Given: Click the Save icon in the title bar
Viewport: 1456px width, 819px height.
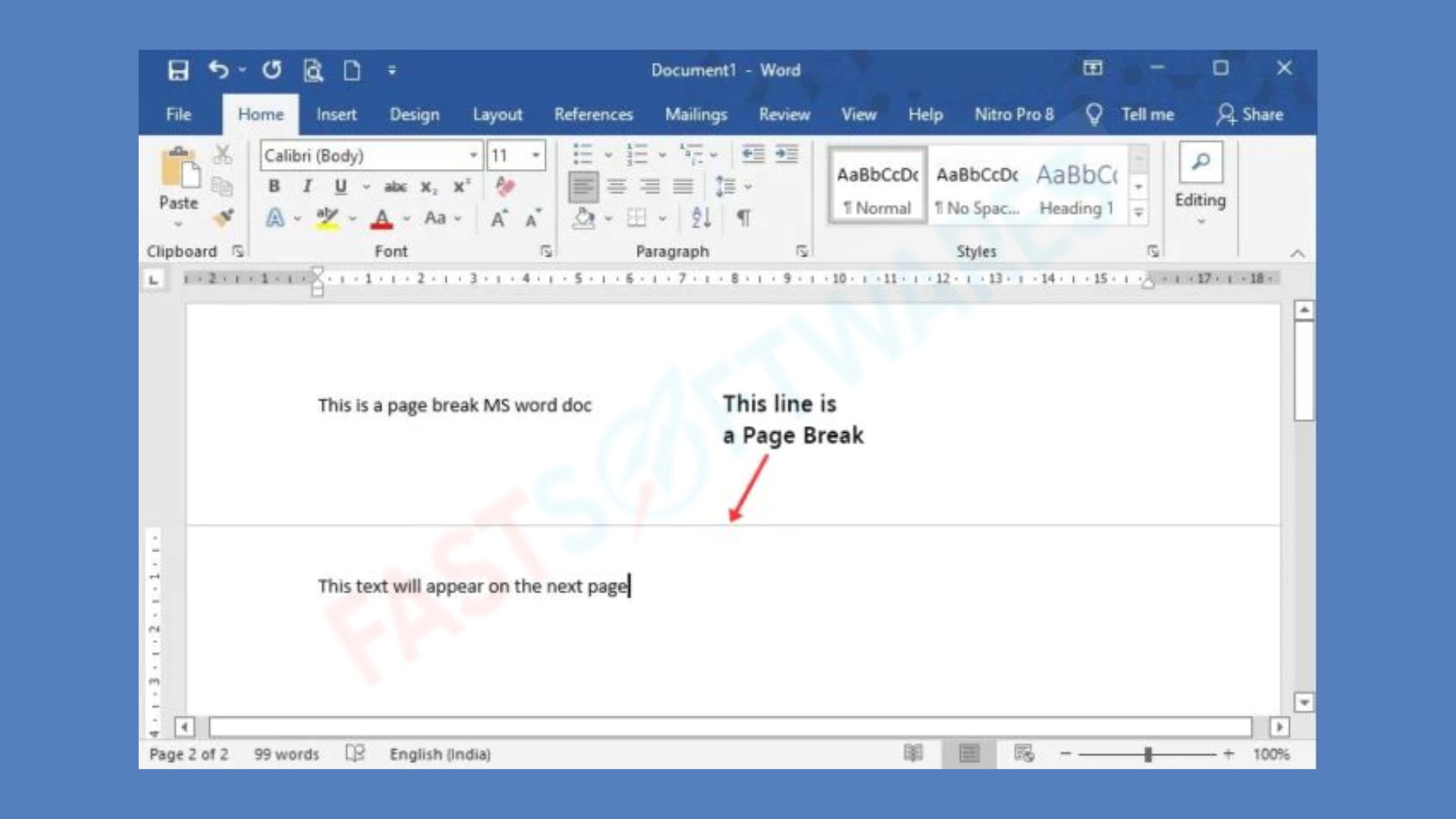Looking at the screenshot, I should [x=178, y=71].
